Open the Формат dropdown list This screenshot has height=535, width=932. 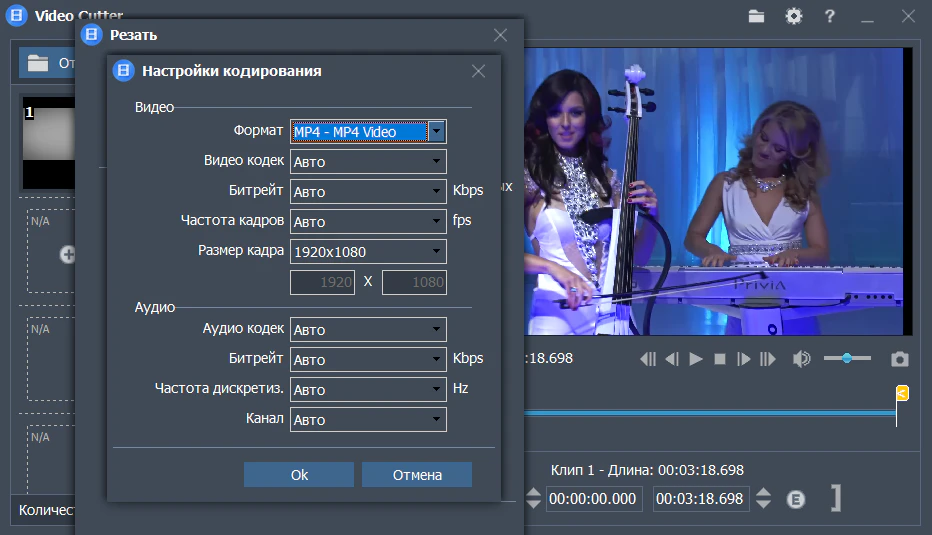437,132
